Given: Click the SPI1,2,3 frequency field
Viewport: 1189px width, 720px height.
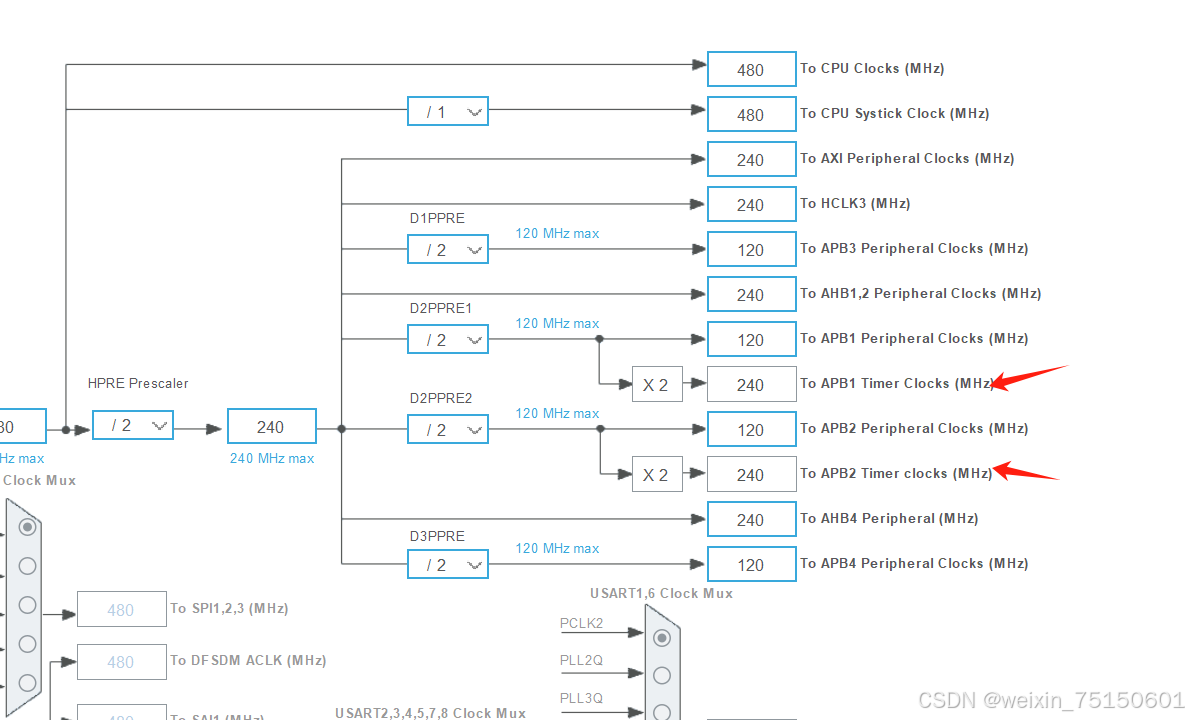Looking at the screenshot, I should click(x=121, y=608).
